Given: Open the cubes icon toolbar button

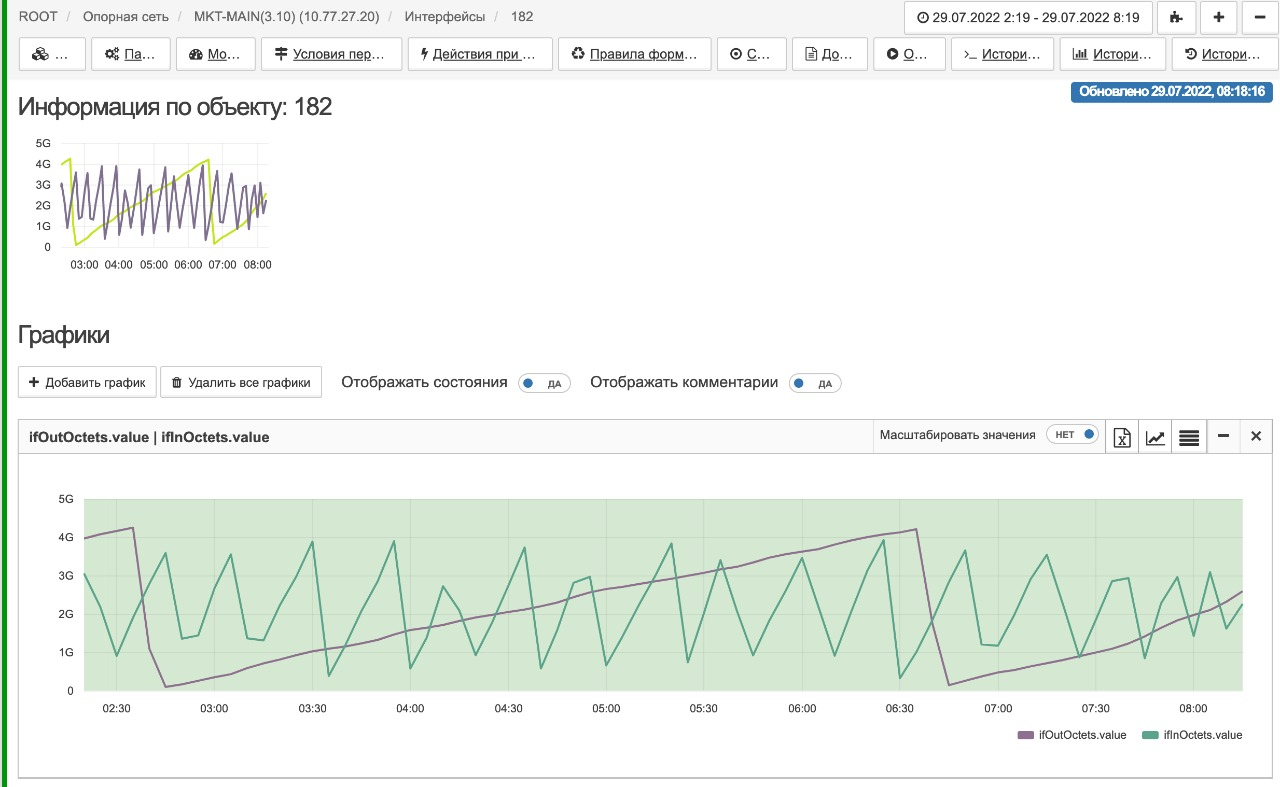Looking at the screenshot, I should point(51,54).
